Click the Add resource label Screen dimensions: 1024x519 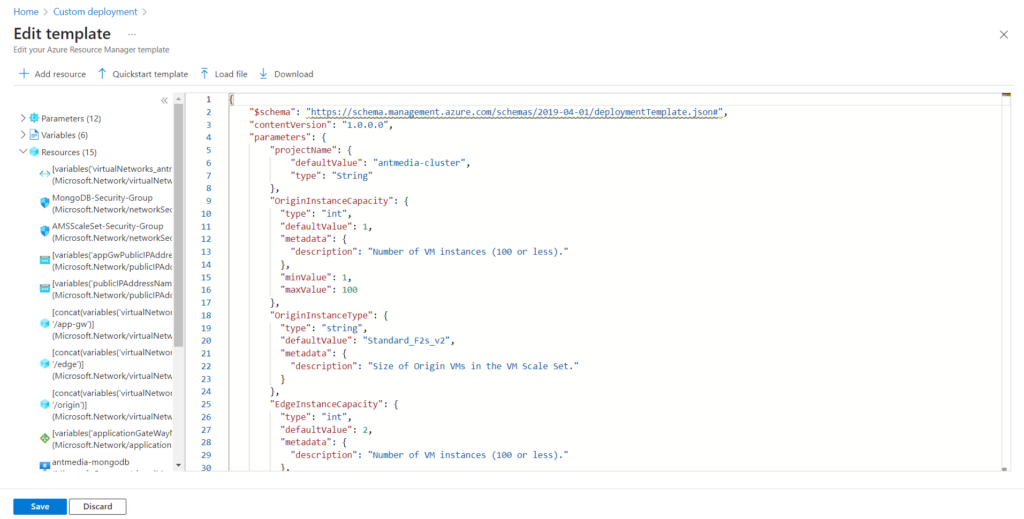(x=60, y=74)
